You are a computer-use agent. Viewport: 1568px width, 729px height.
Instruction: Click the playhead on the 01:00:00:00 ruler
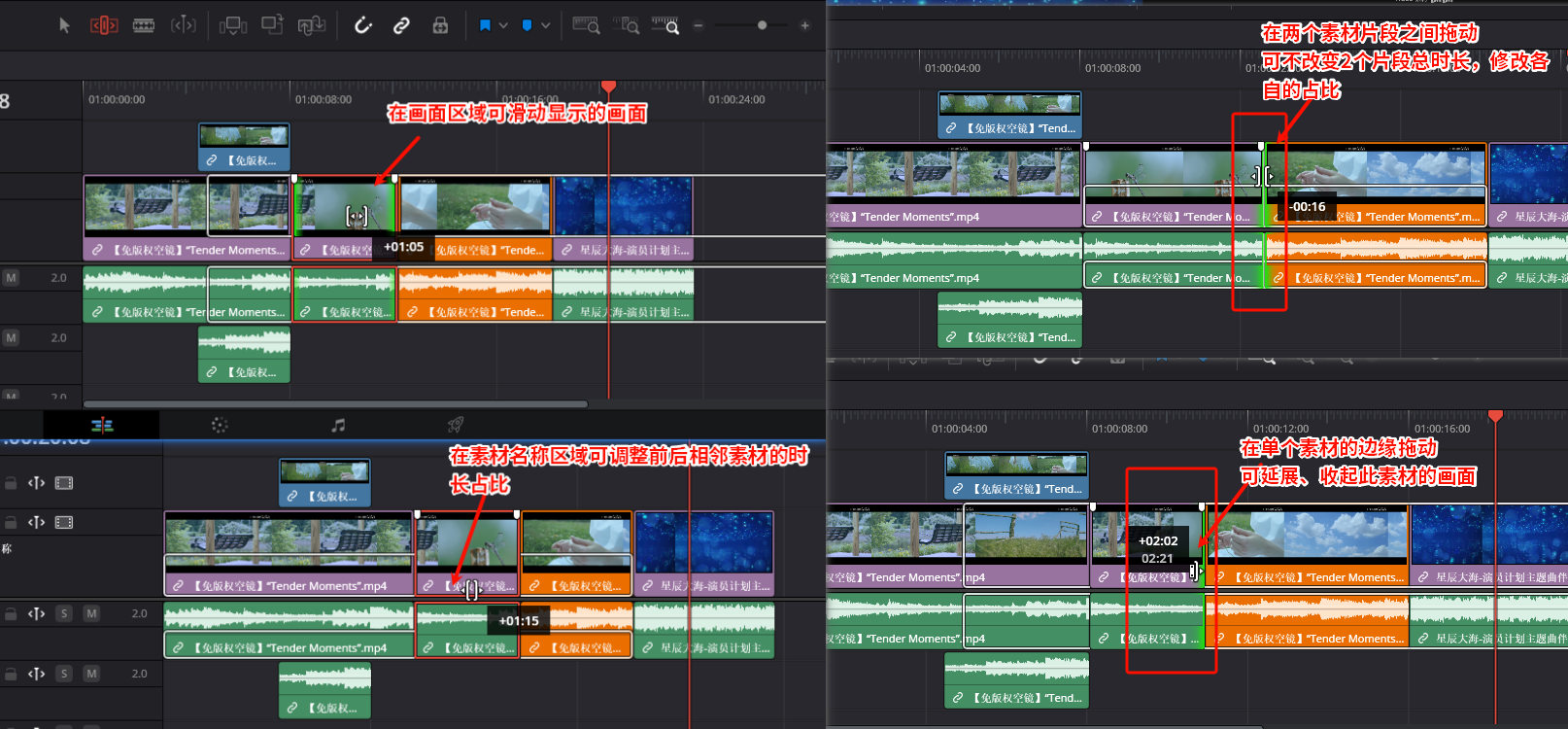609,87
